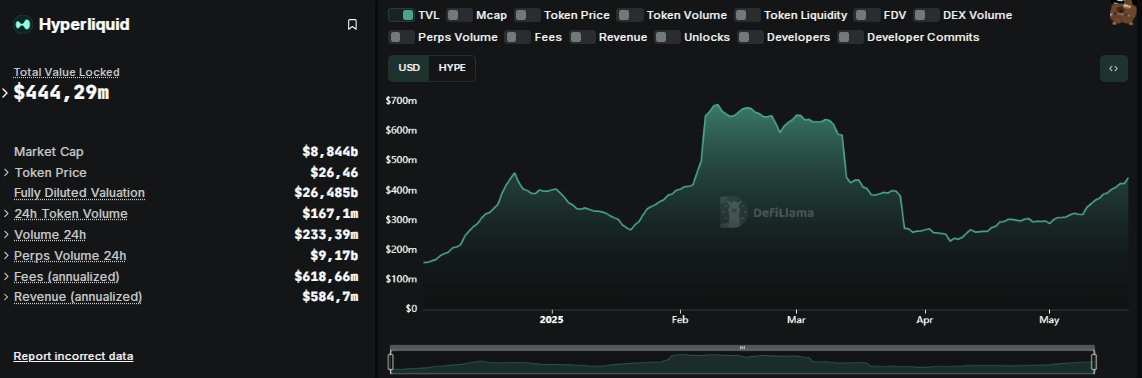Switch on the Revenue toggle

[x=582, y=37]
